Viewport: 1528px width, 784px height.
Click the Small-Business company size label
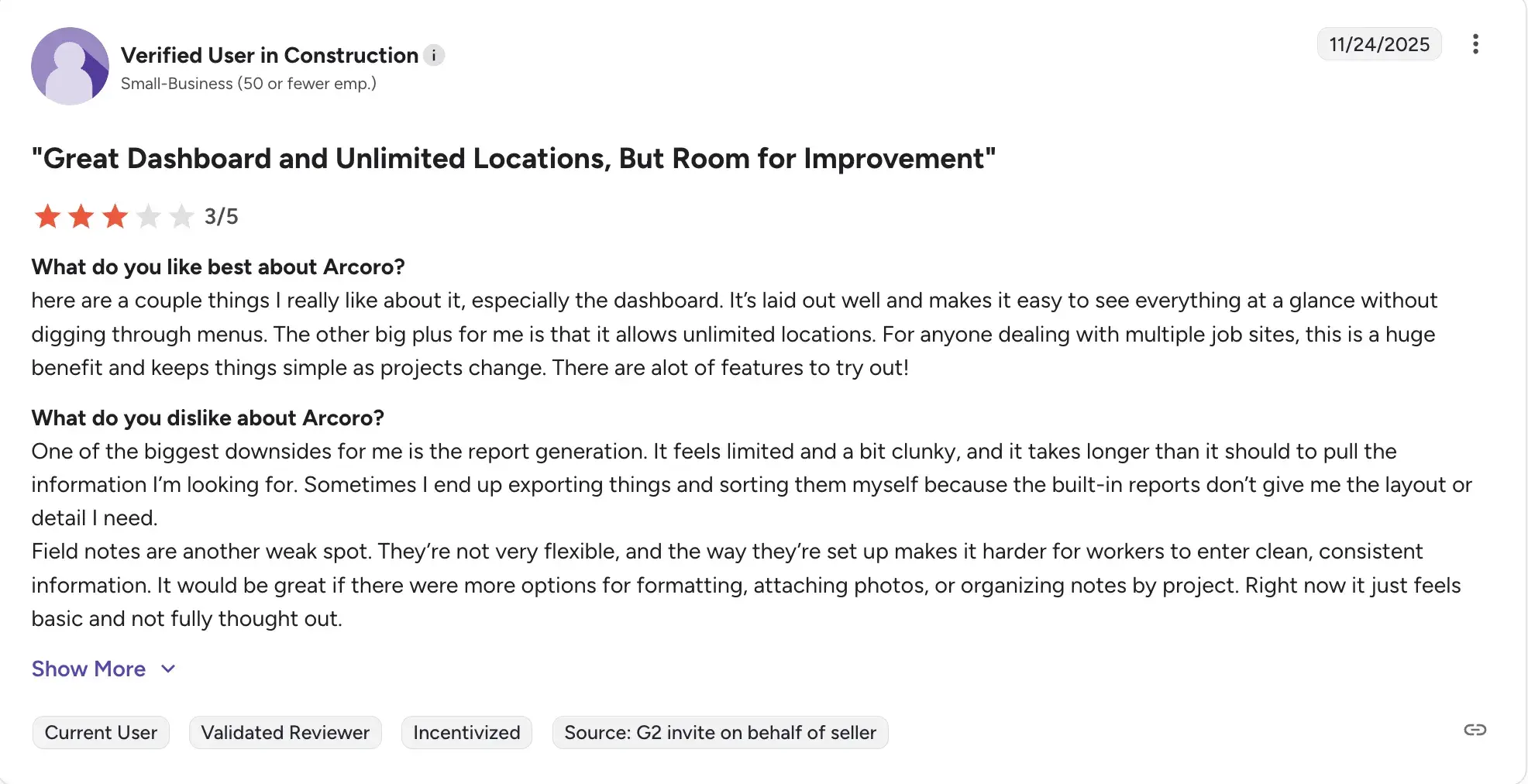[x=248, y=84]
